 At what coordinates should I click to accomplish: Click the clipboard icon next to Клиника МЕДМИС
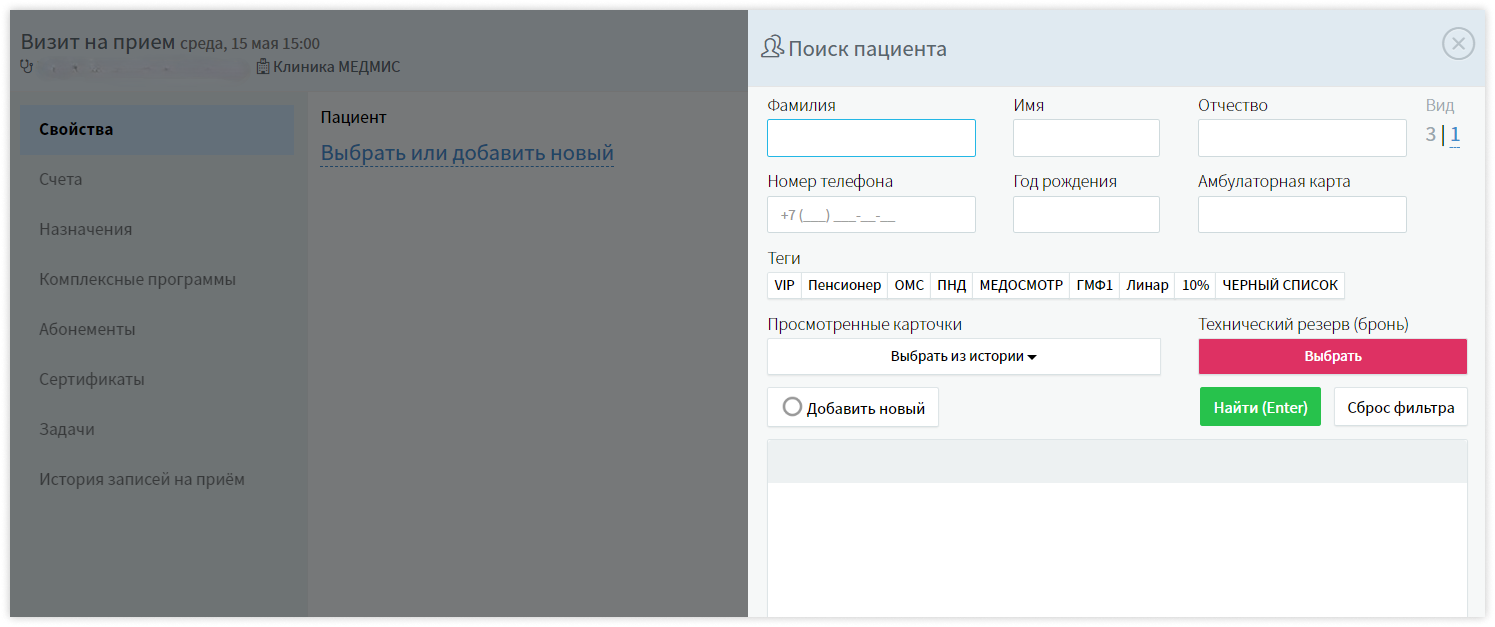coord(263,67)
